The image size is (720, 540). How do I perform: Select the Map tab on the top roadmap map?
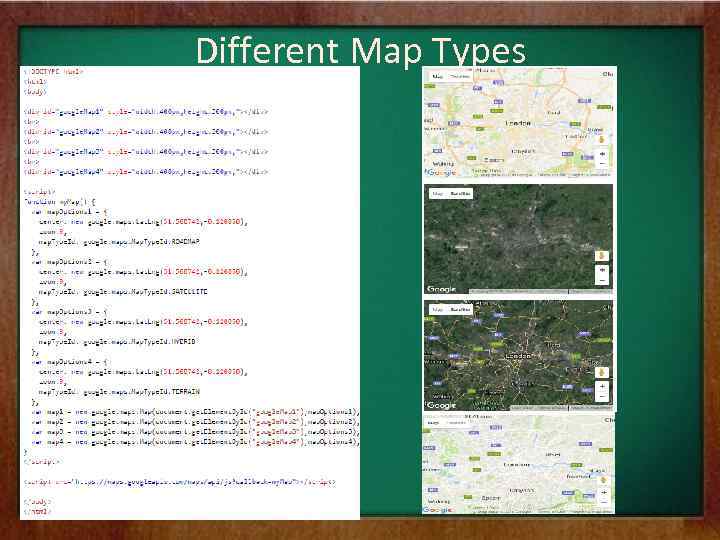click(438, 76)
